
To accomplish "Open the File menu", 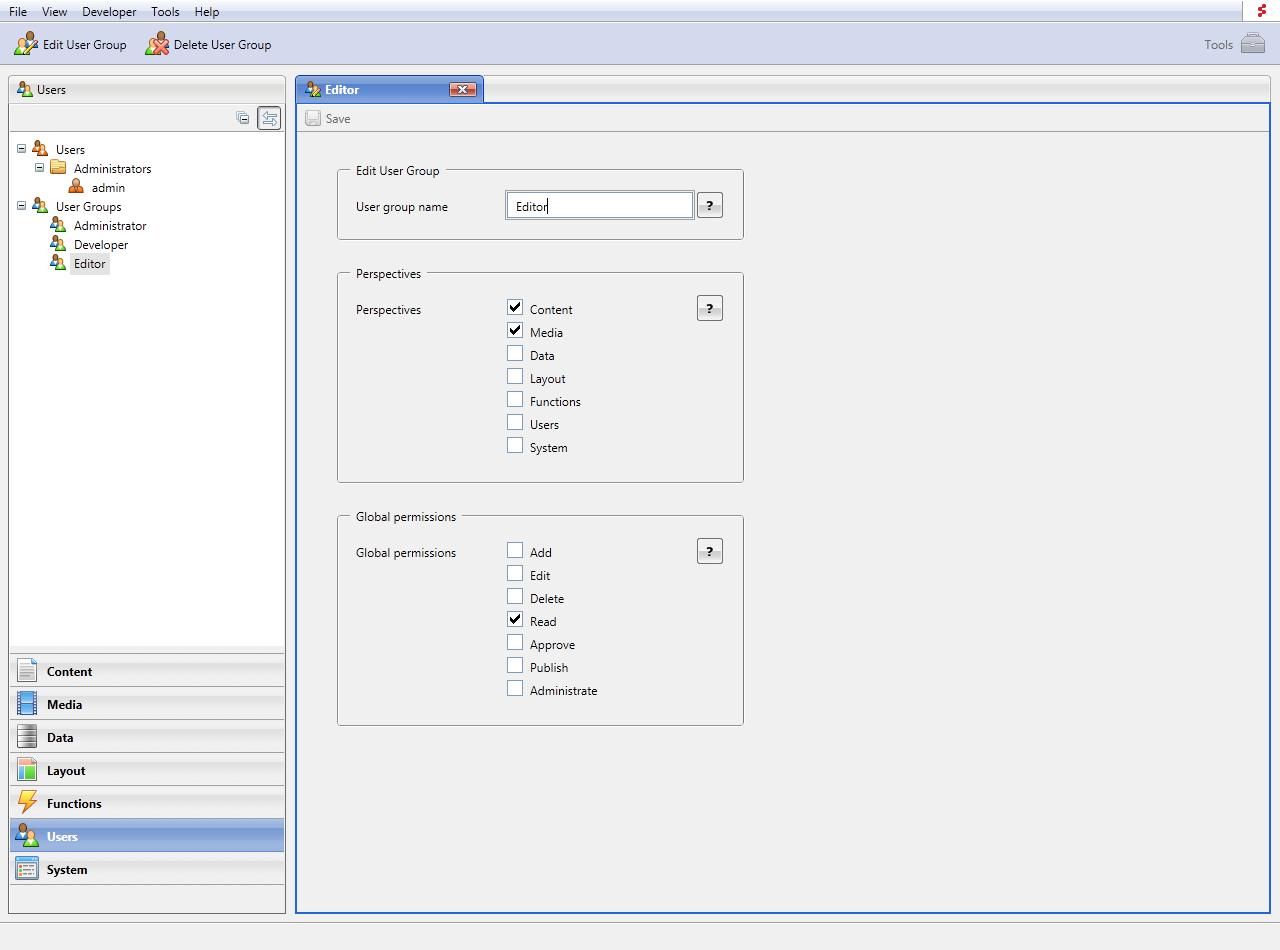I will (x=18, y=12).
